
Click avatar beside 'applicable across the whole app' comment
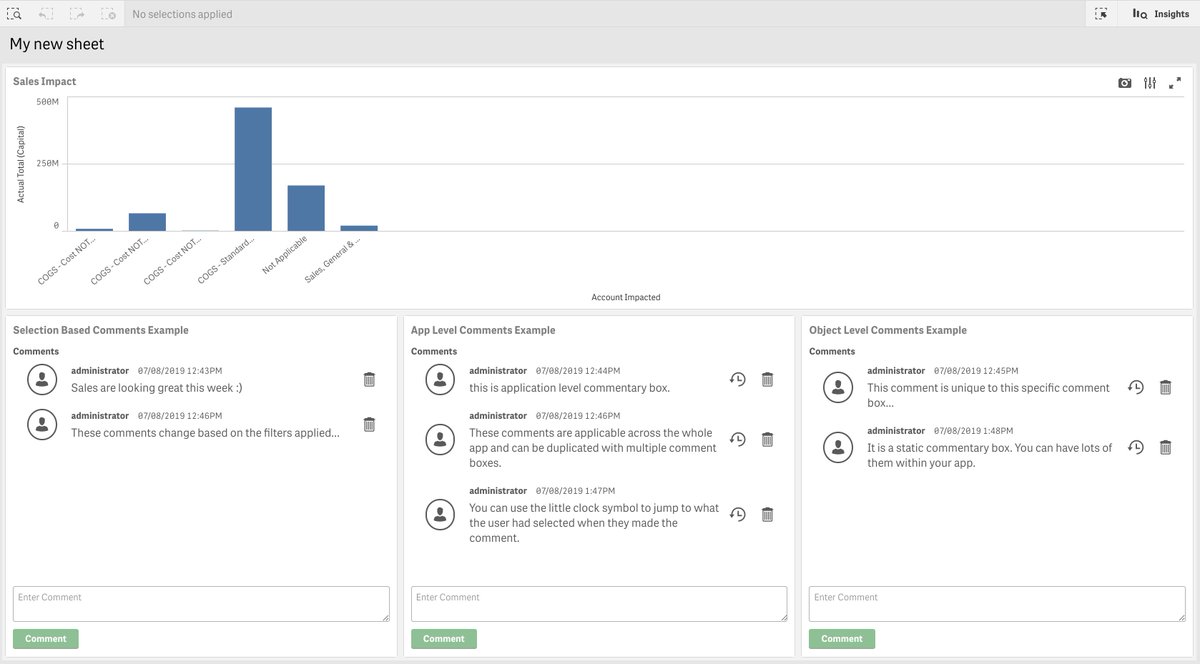point(440,439)
